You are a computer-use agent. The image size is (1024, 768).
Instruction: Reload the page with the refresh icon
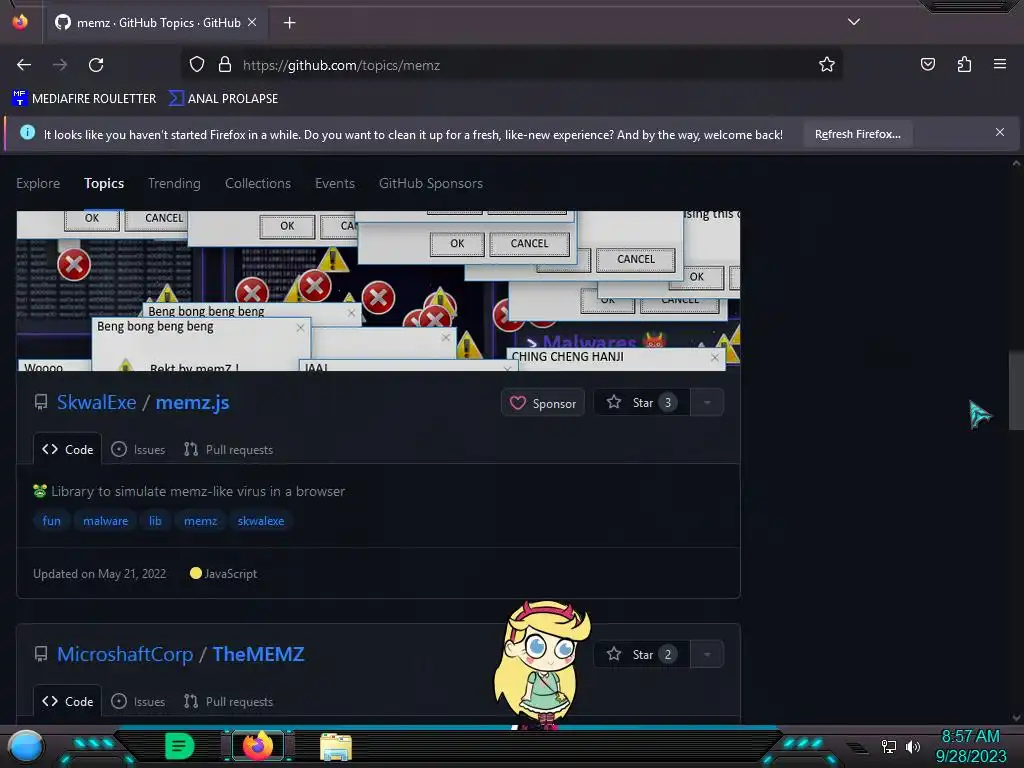(x=96, y=65)
